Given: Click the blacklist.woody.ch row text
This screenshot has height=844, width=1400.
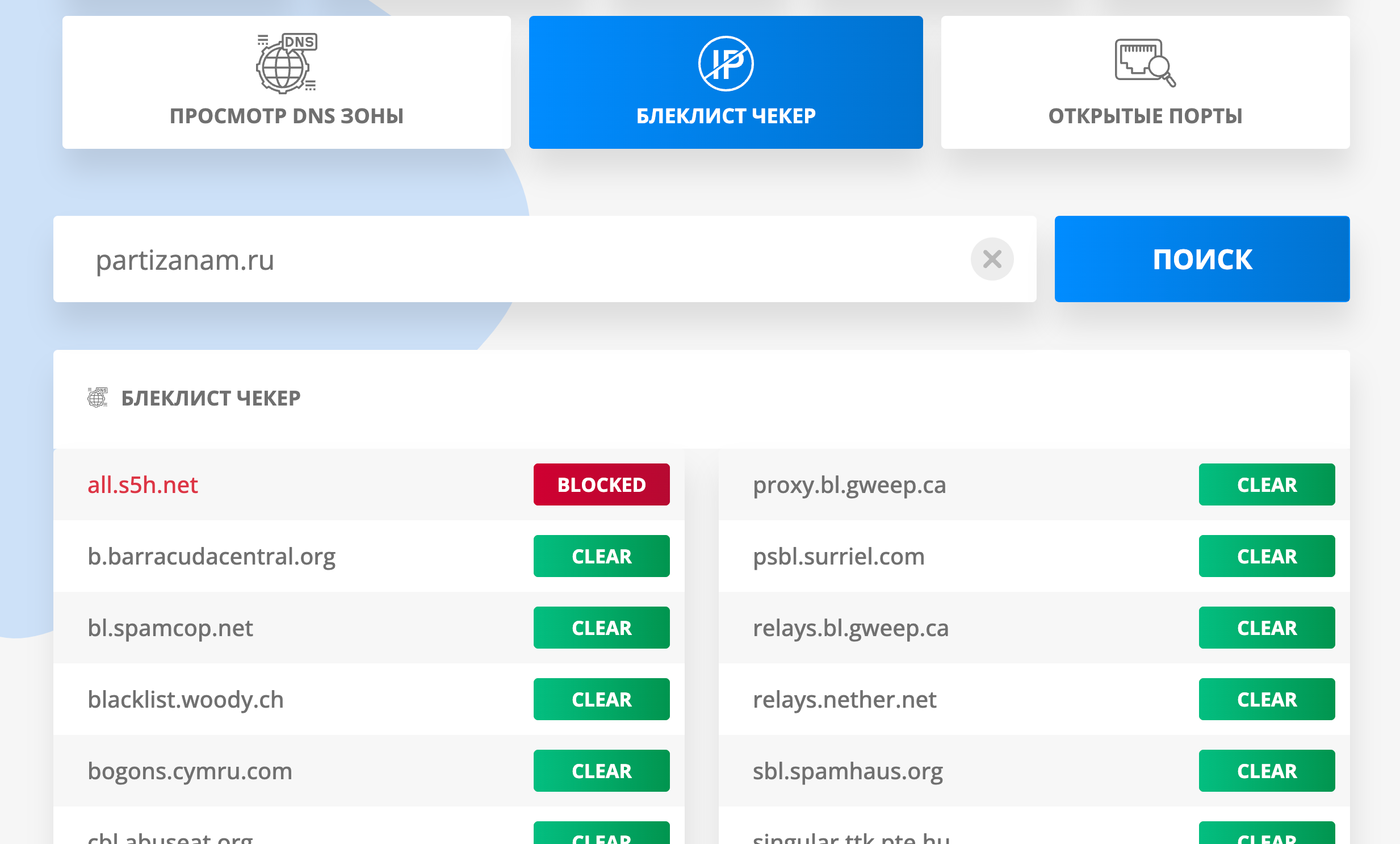Looking at the screenshot, I should 186,700.
